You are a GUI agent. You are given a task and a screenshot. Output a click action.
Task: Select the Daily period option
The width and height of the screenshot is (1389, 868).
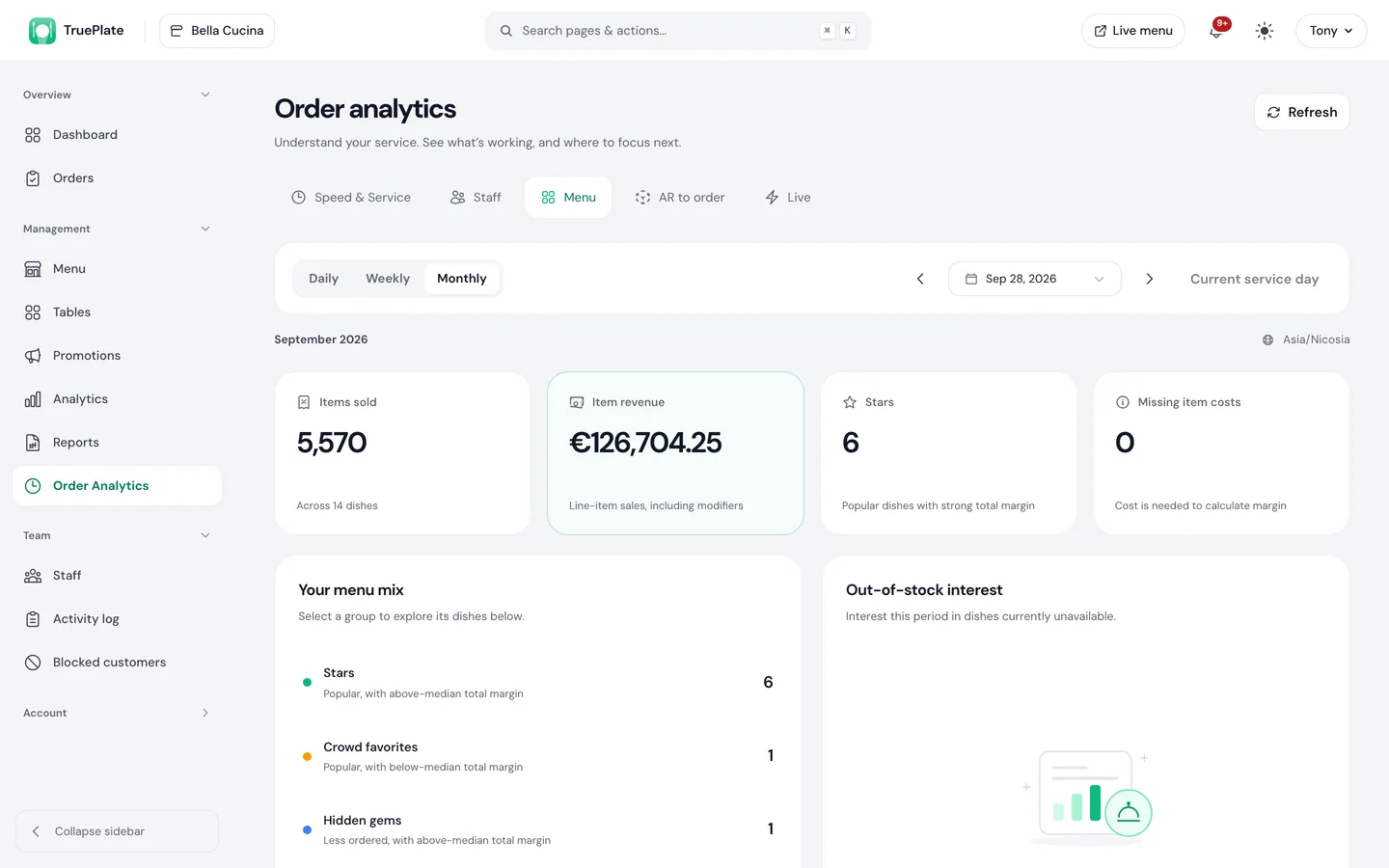tap(323, 279)
